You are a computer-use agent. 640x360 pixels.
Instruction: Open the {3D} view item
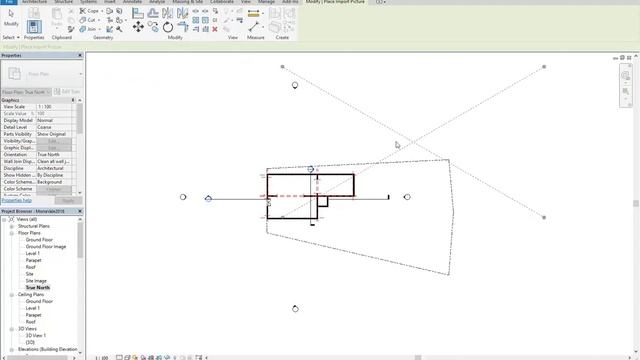[30, 342]
